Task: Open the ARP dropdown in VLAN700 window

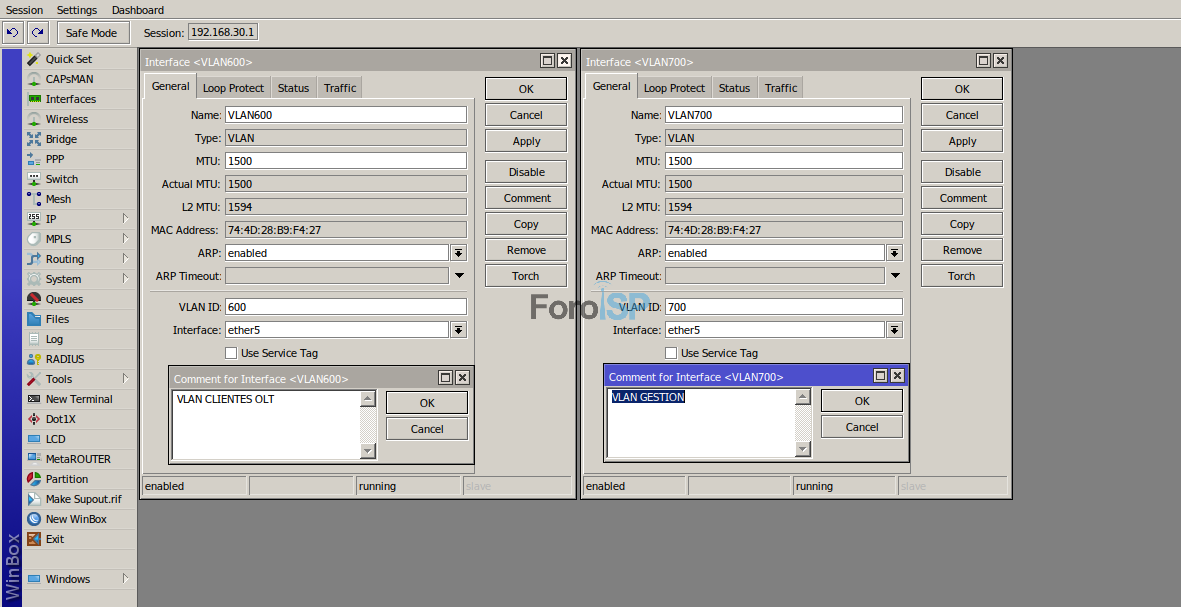Action: (894, 253)
